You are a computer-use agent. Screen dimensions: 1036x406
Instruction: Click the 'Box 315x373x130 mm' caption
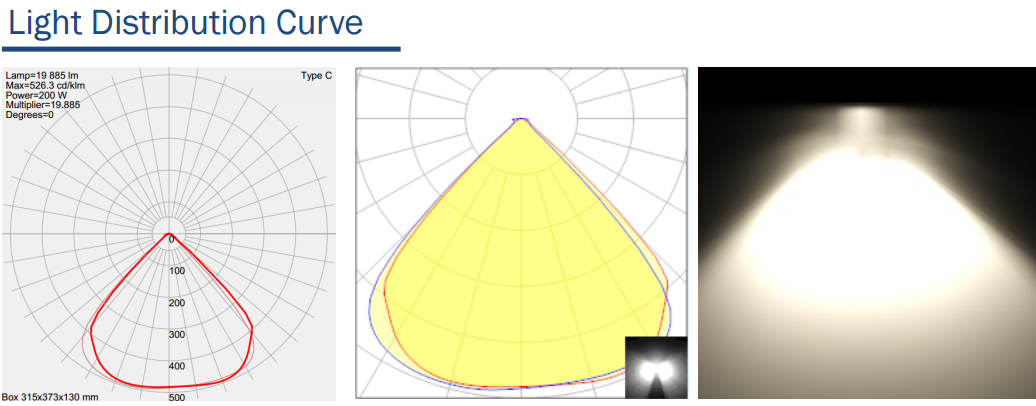click(x=50, y=397)
